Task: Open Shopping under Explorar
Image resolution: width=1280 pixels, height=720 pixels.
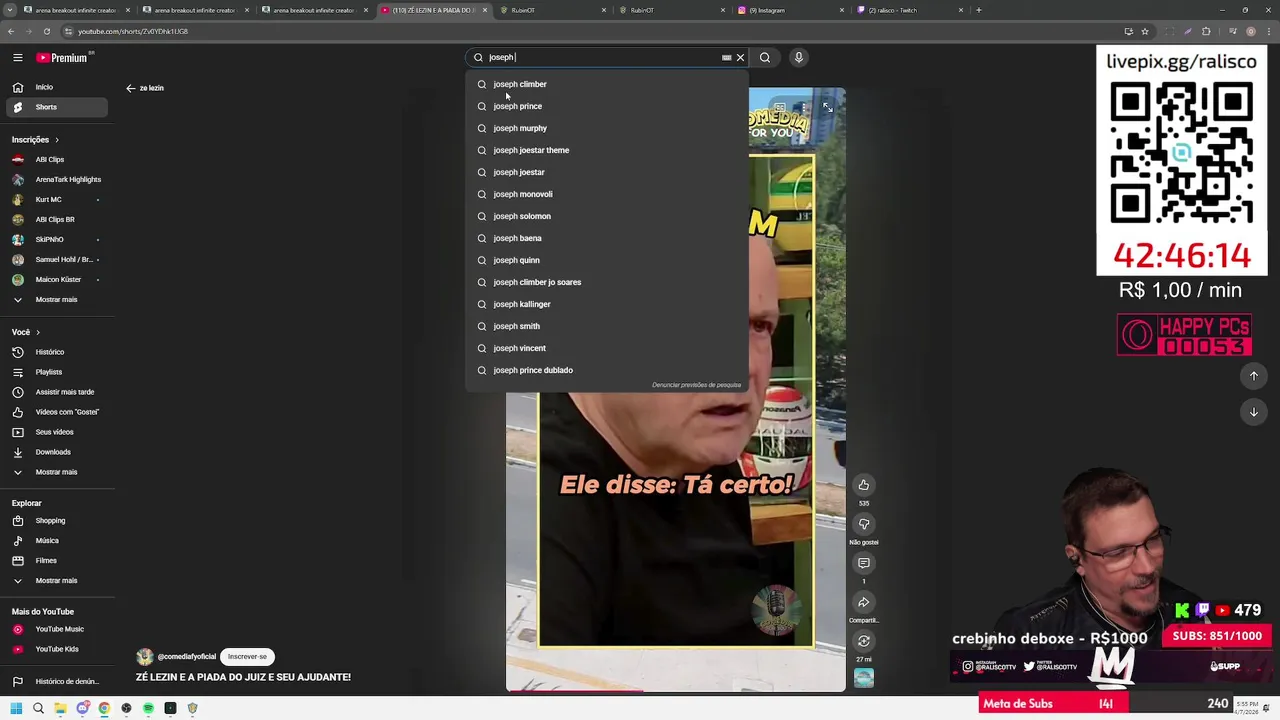Action: 57,520
